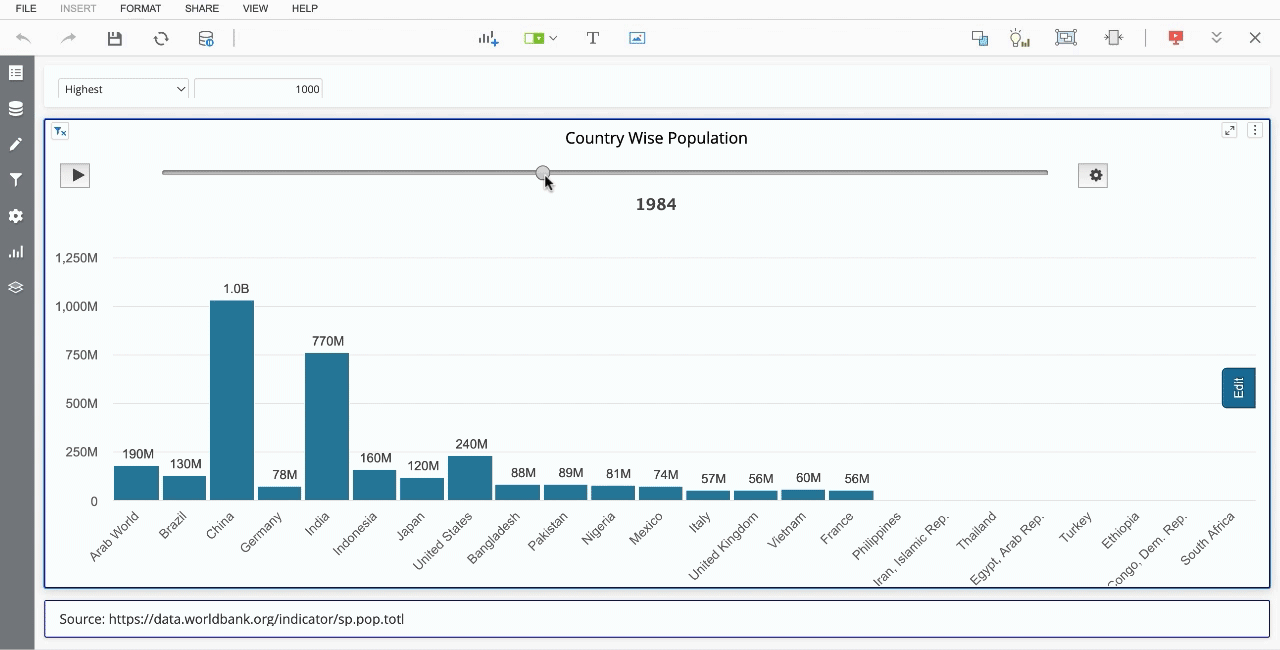Click the Edit button on the chart
The image size is (1280, 650).
pyautogui.click(x=1238, y=388)
